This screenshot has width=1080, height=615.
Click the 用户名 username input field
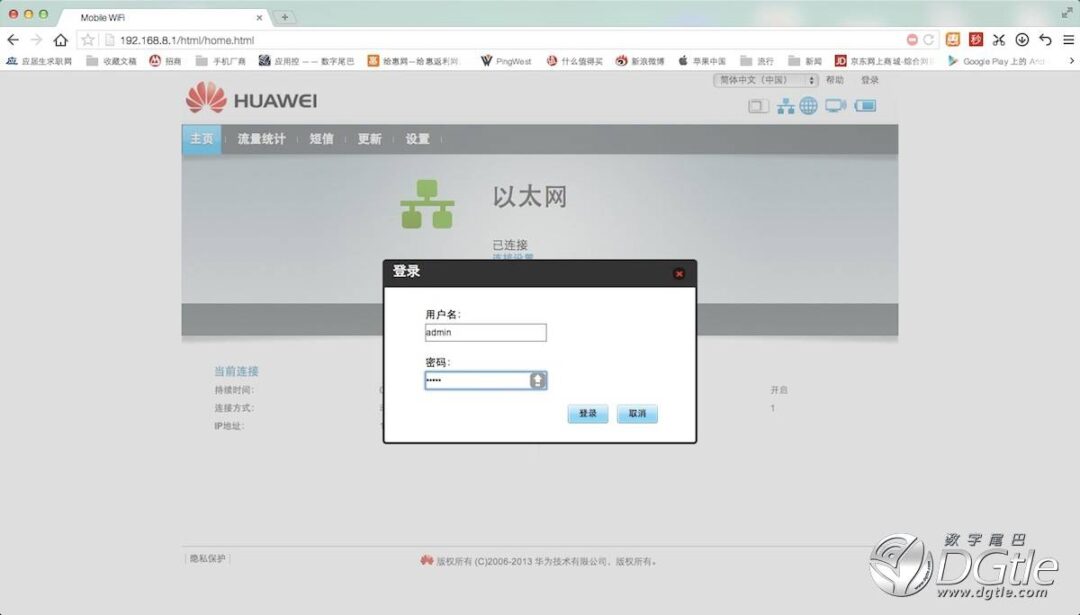pos(486,333)
